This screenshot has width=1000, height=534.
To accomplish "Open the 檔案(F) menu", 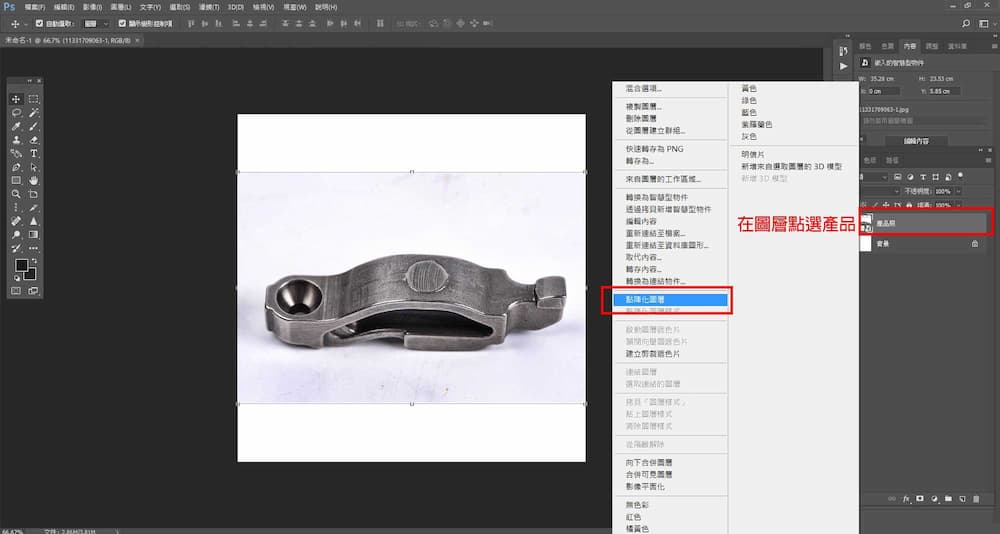I will [34, 7].
